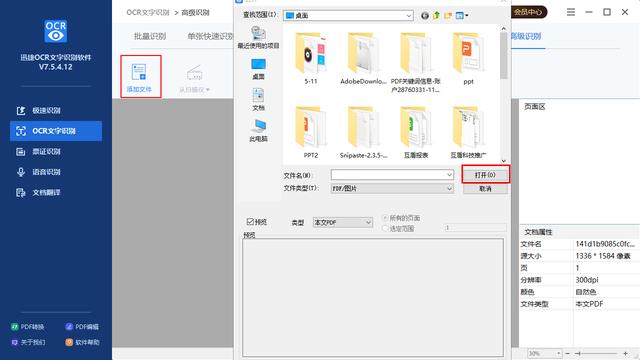Expand the 查找范围 location dropdown
This screenshot has width=640, height=360.
348,16
